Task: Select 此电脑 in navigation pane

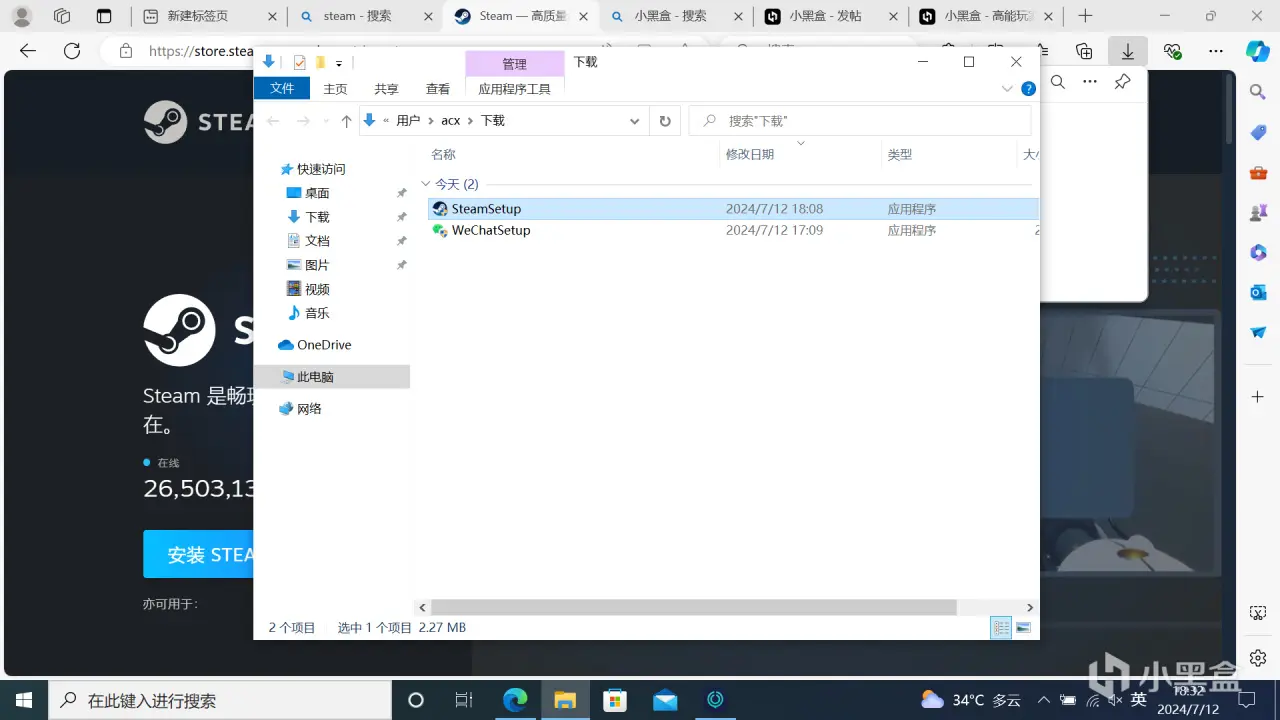Action: click(x=331, y=377)
